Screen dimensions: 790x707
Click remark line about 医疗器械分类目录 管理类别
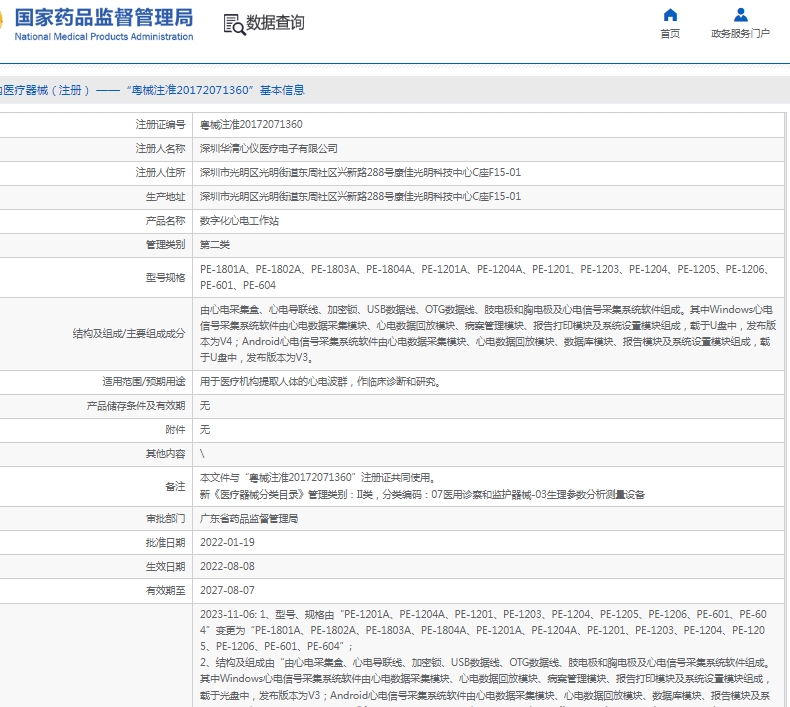[x=422, y=495]
